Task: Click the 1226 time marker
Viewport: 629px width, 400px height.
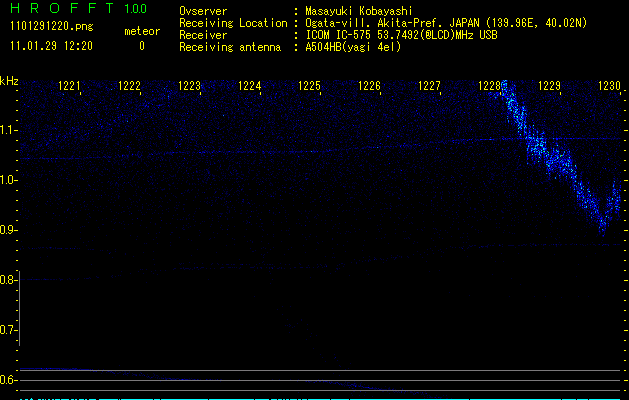Action: click(369, 85)
